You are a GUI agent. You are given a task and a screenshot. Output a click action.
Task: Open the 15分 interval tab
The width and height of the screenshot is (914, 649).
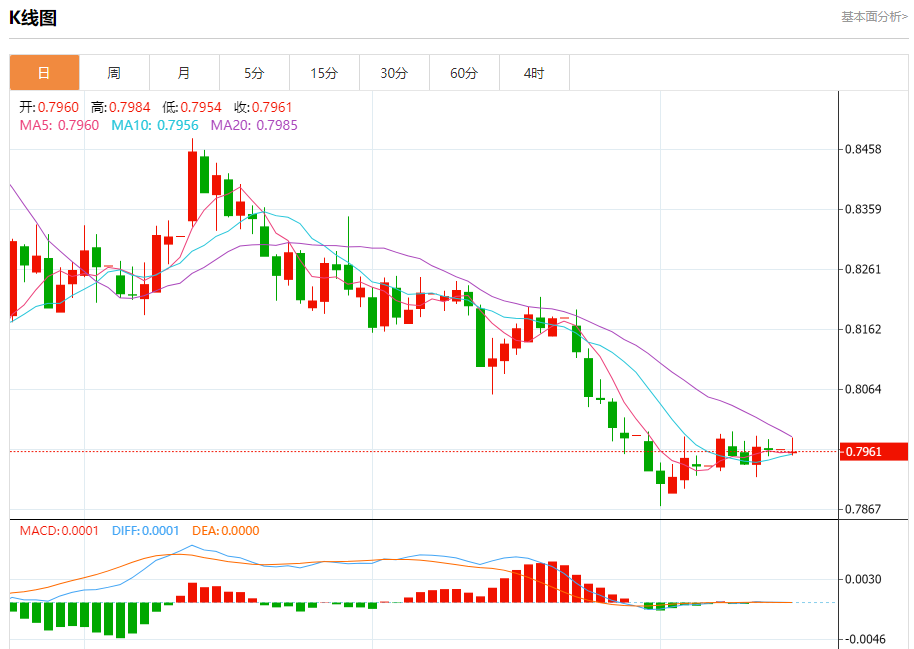click(x=324, y=73)
